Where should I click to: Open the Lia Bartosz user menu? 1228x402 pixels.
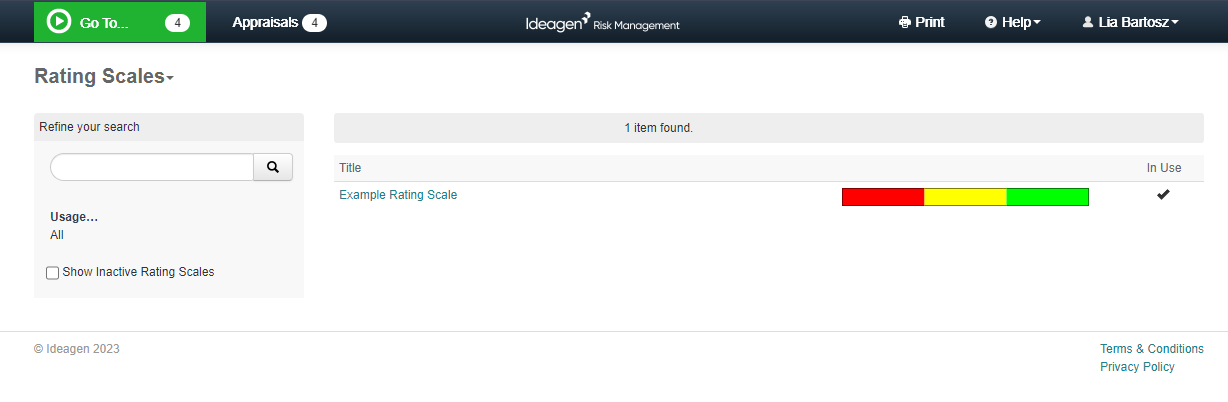1130,22
